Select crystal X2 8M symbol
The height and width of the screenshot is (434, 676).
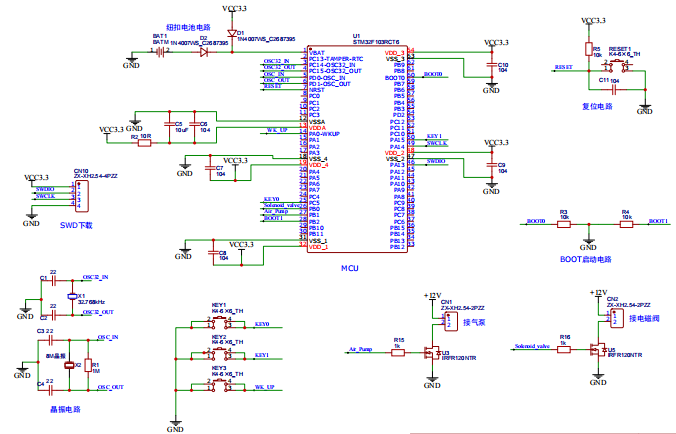(x=69, y=365)
